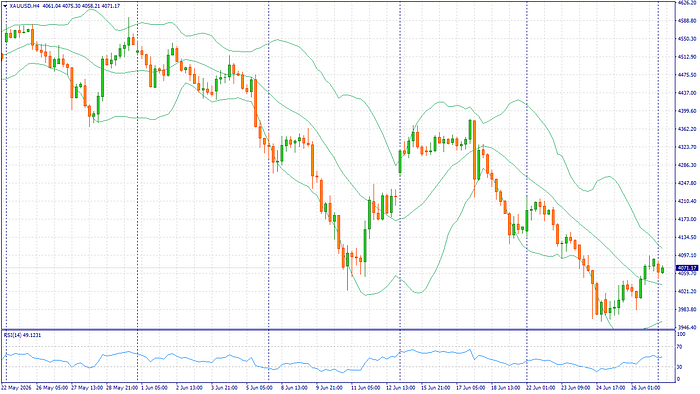This screenshot has width=700, height=394.
Task: Click the 26 May 05:00 time label
Action: click(x=52, y=388)
